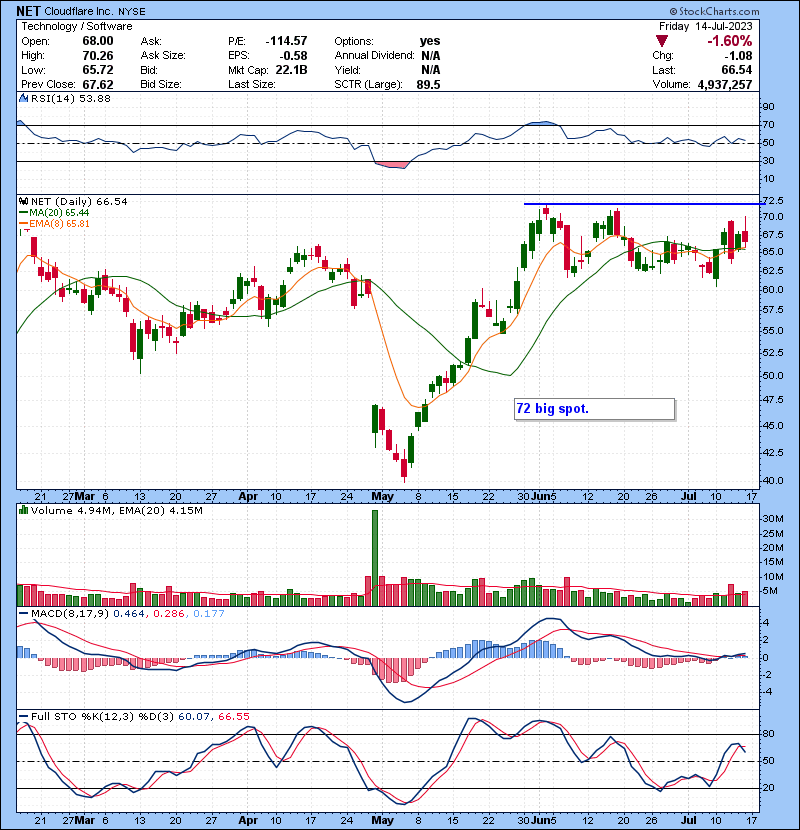Viewport: 800px width, 830px height.
Task: Click the Mar label on price chart axis
Action: (x=85, y=497)
